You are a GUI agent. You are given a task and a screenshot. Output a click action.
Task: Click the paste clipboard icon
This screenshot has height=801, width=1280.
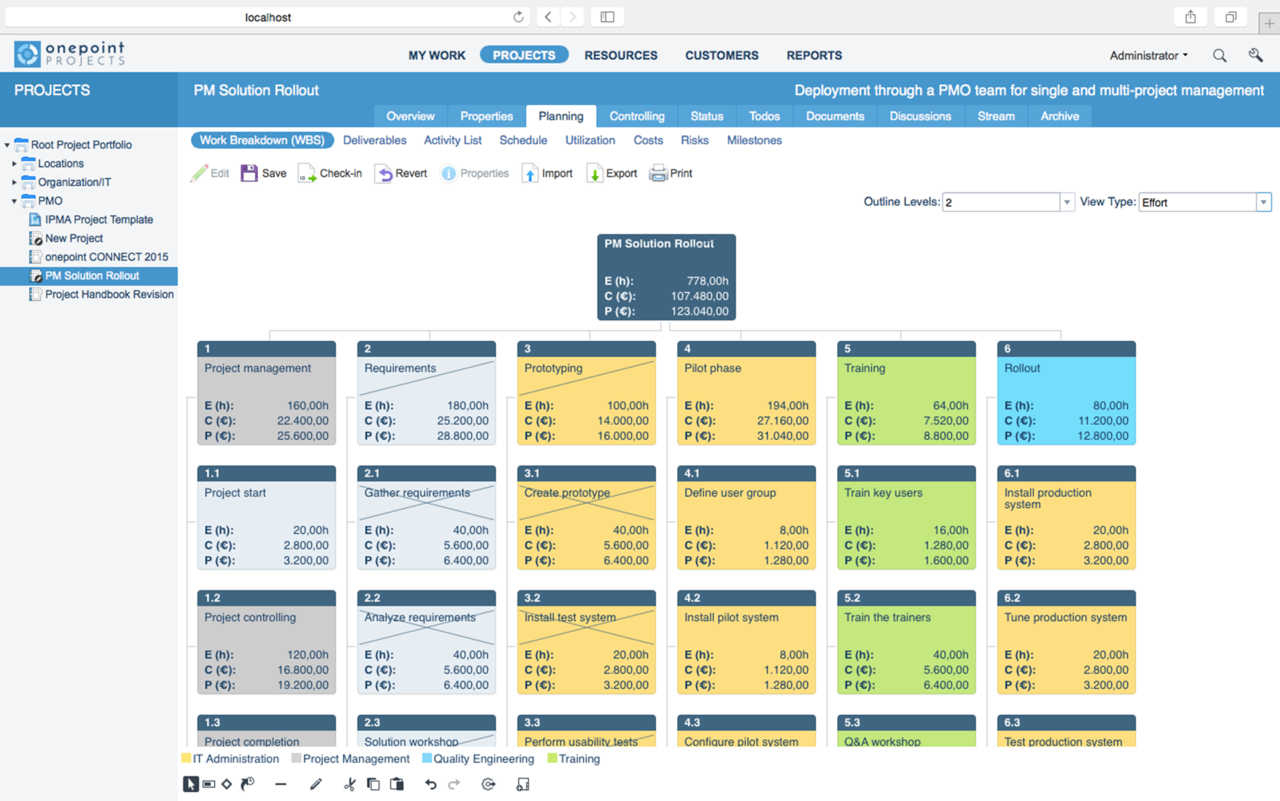[397, 784]
